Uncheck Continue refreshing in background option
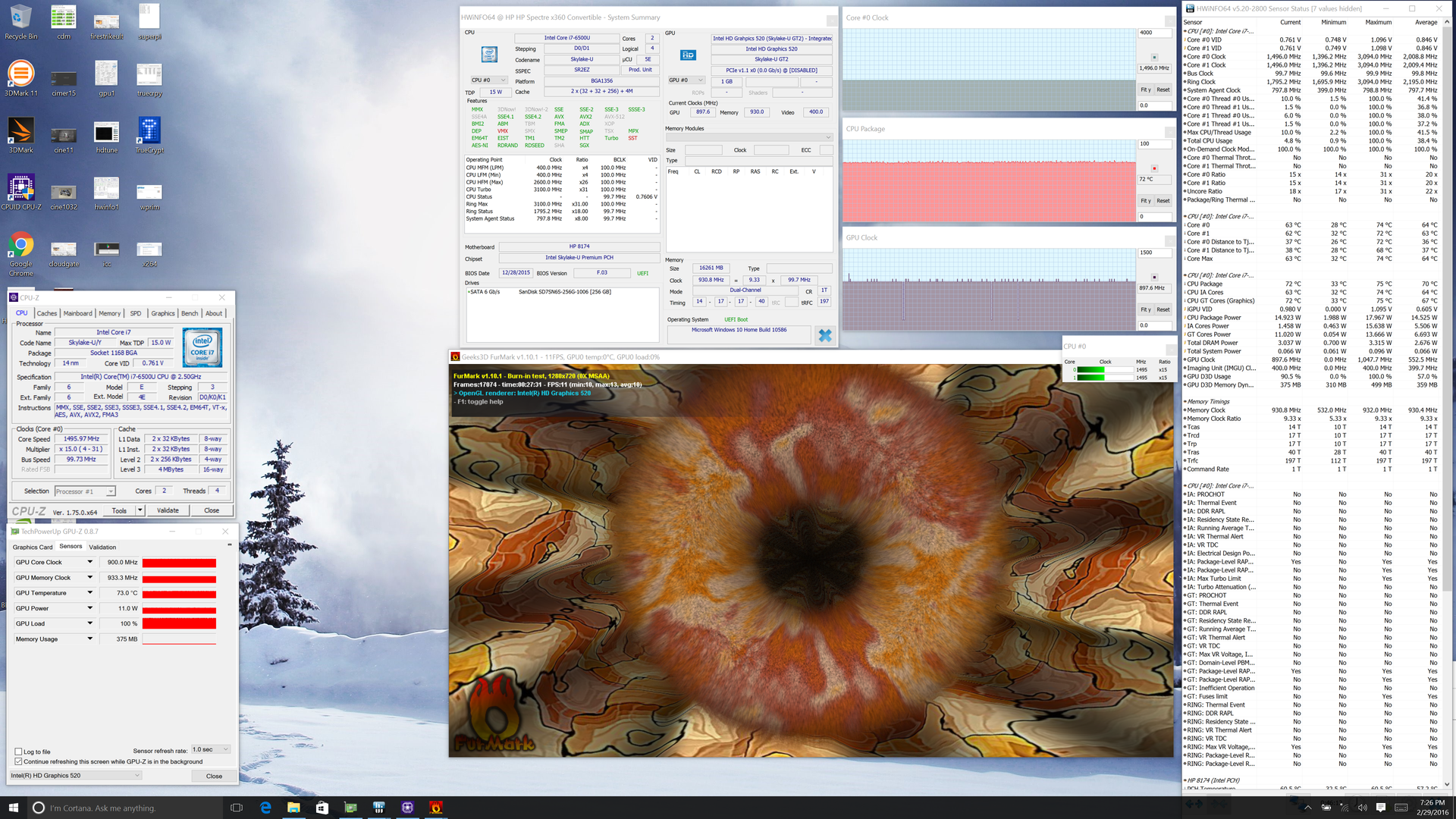This screenshot has width=1456, height=819. [x=19, y=761]
